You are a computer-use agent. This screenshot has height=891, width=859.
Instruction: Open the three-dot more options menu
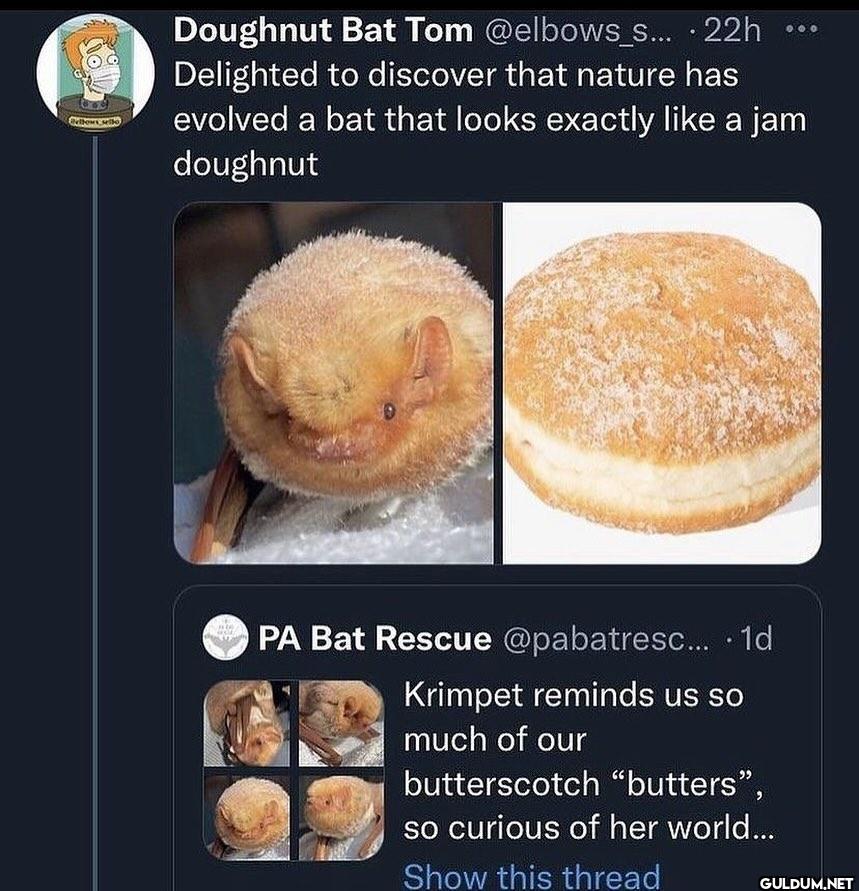[801, 30]
